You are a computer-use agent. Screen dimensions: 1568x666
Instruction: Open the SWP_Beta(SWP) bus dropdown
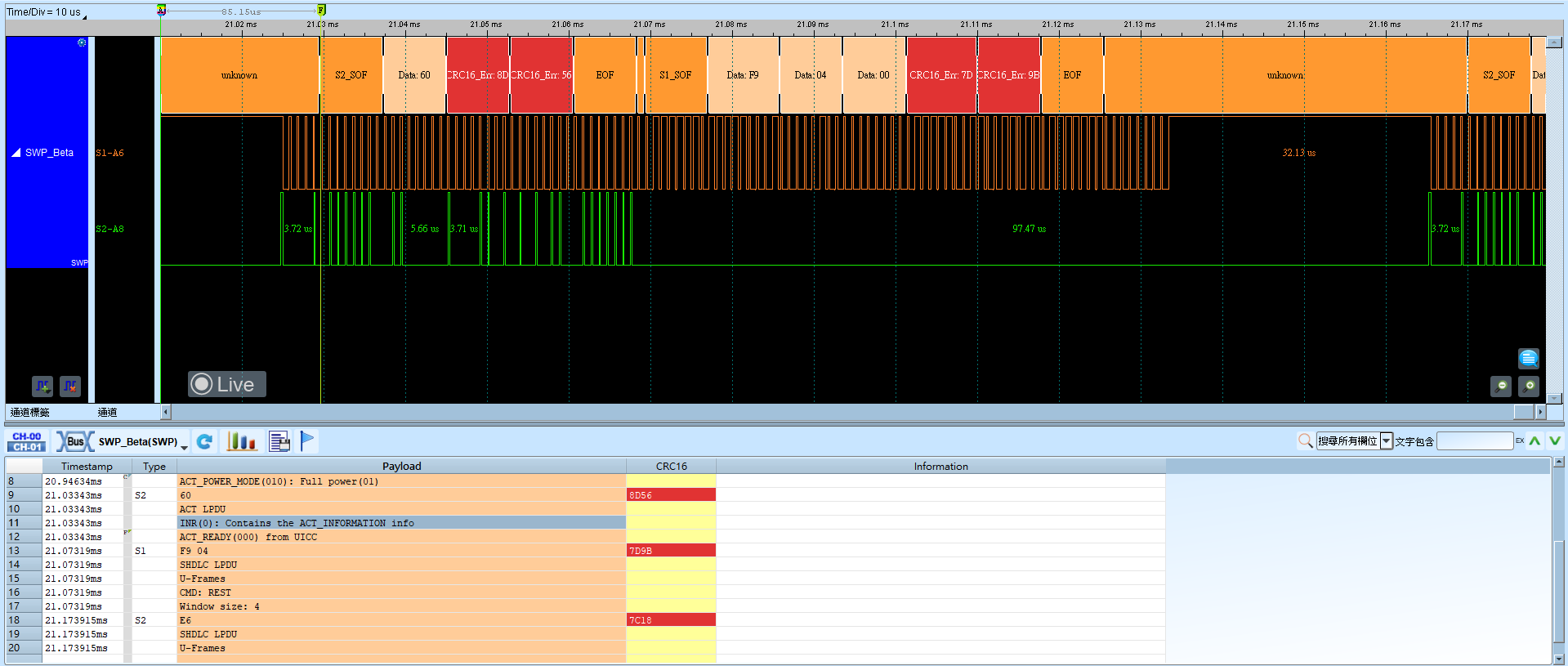pos(185,446)
